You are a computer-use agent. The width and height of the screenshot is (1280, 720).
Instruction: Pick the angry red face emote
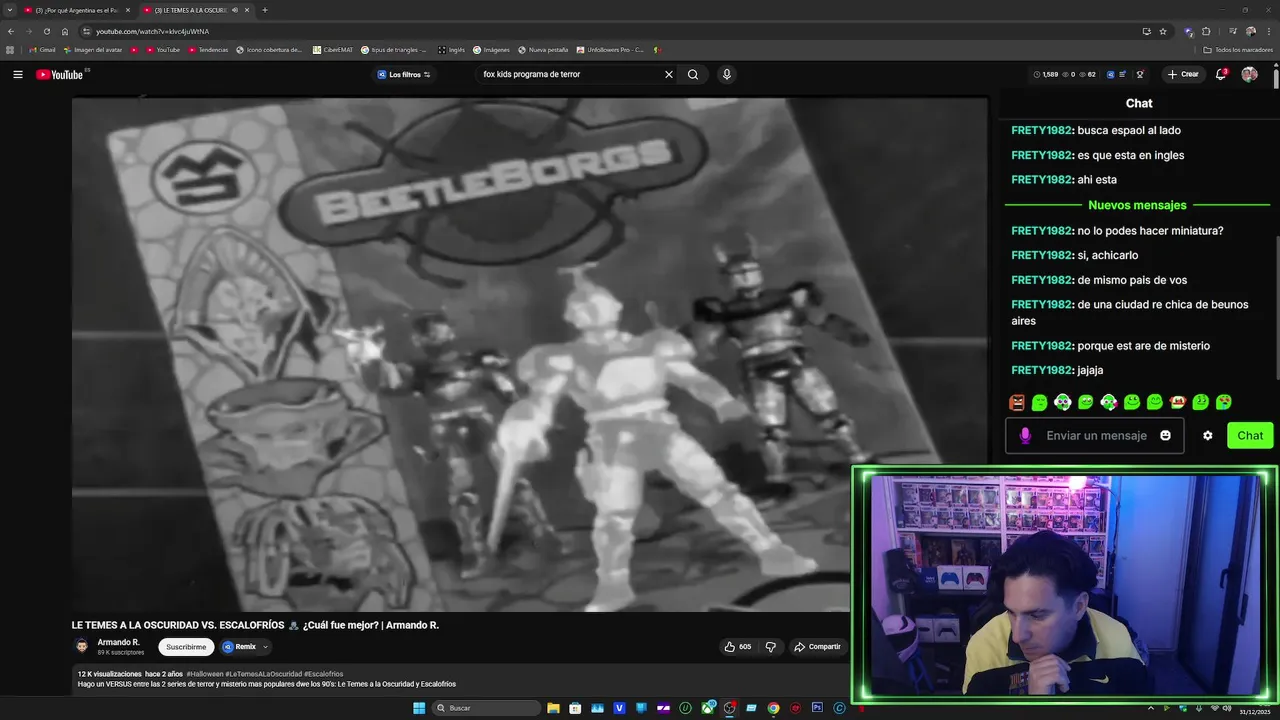click(1017, 402)
